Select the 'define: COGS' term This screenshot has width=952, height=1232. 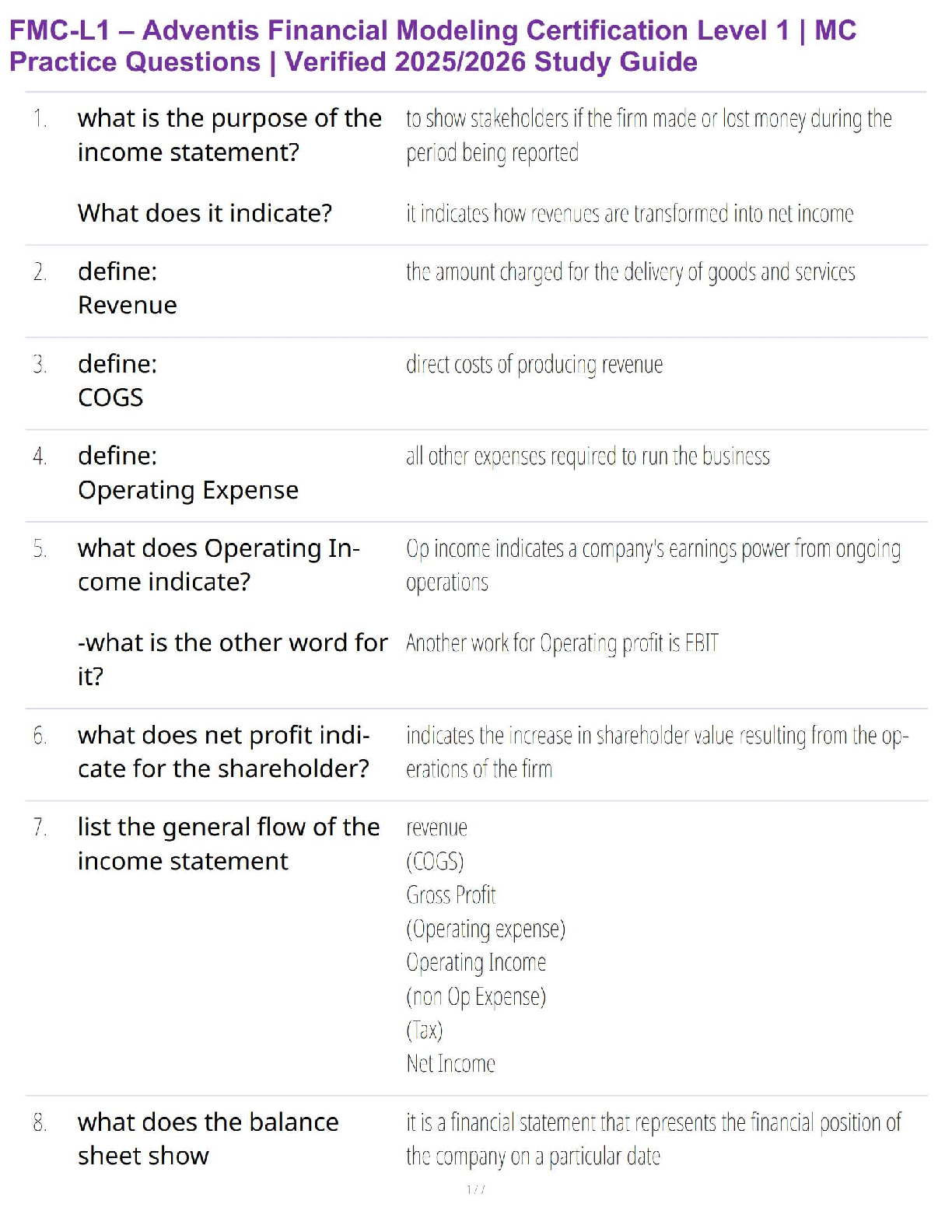pos(117,381)
